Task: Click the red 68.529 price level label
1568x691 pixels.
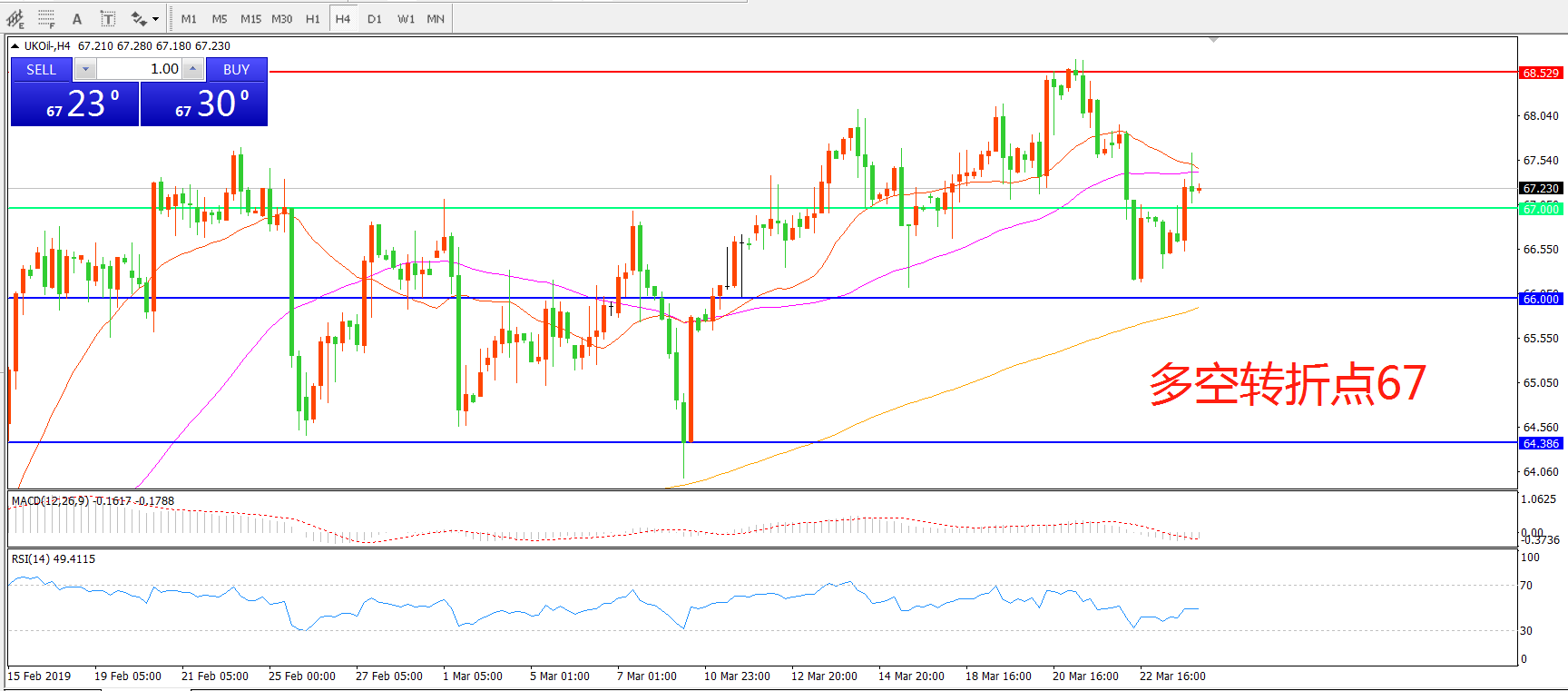Action: 1541,73
